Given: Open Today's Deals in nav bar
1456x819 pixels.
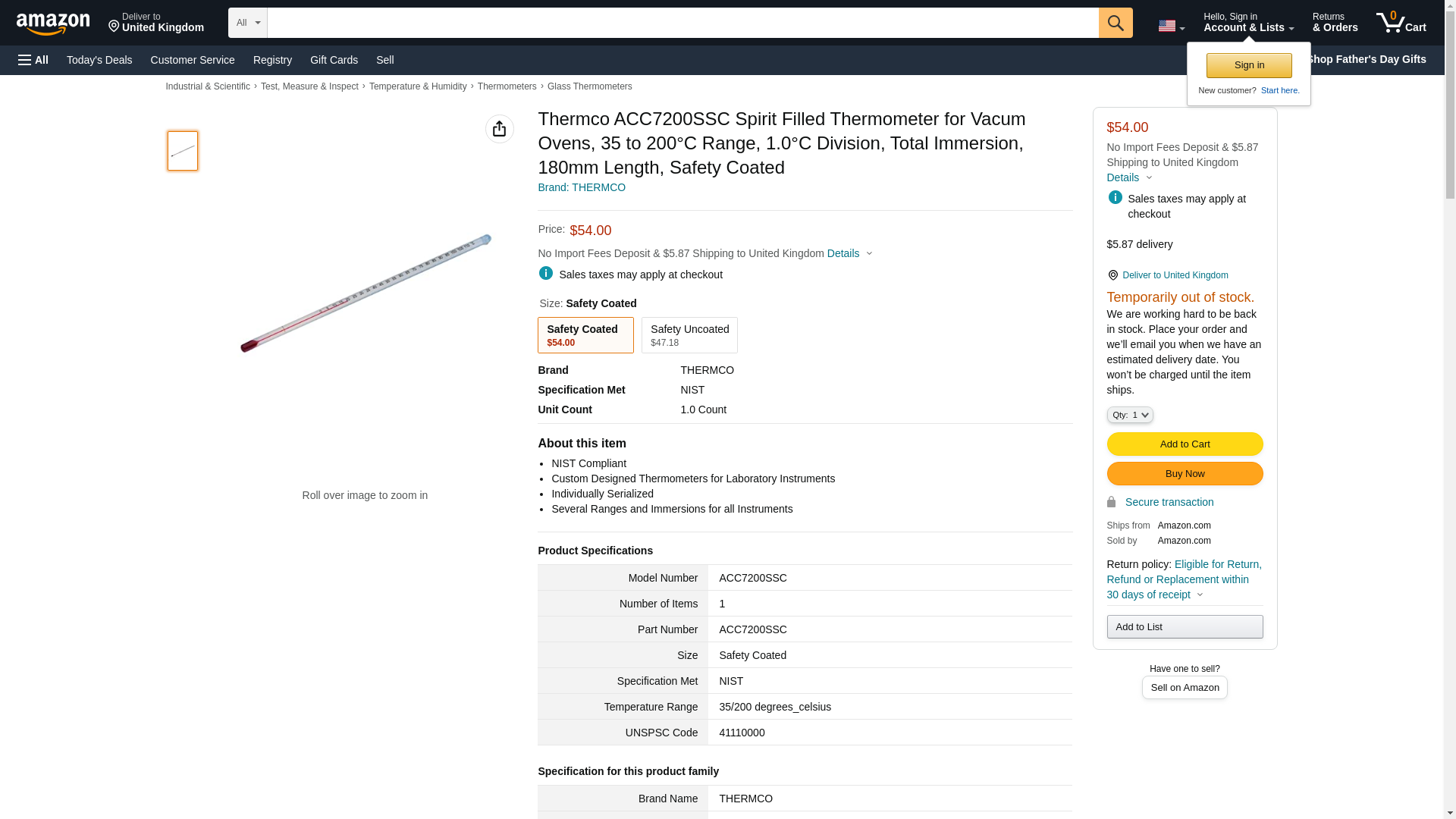Looking at the screenshot, I should pyautogui.click(x=99, y=60).
